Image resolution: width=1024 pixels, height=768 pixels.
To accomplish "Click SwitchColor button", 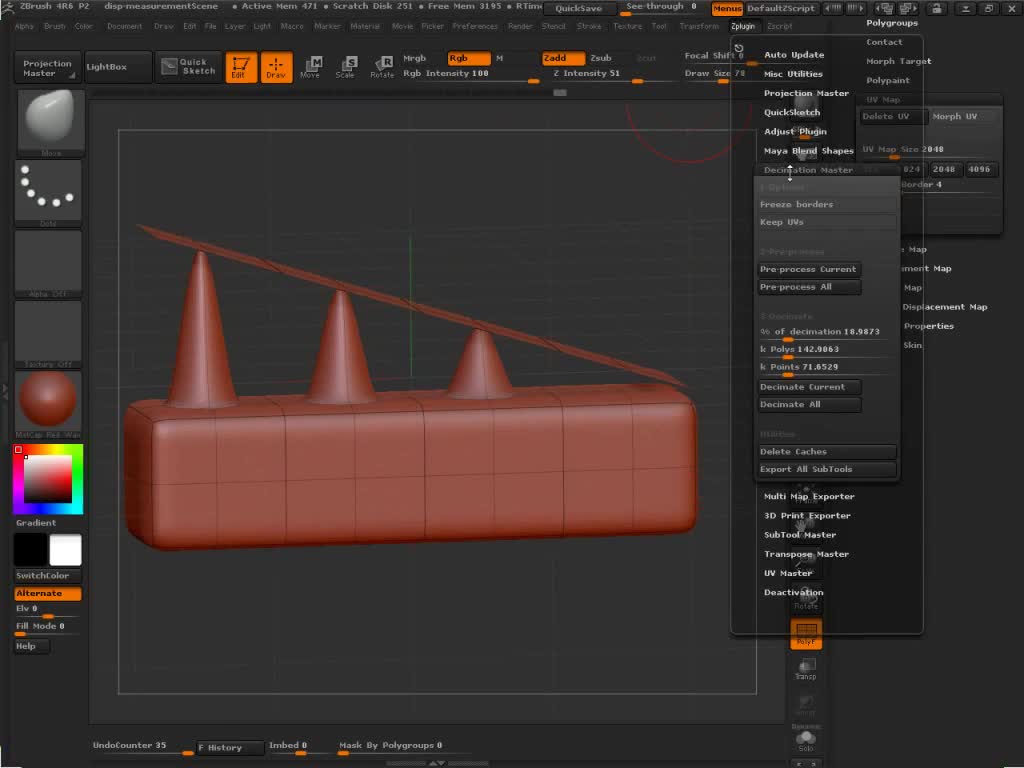I will pos(48,575).
